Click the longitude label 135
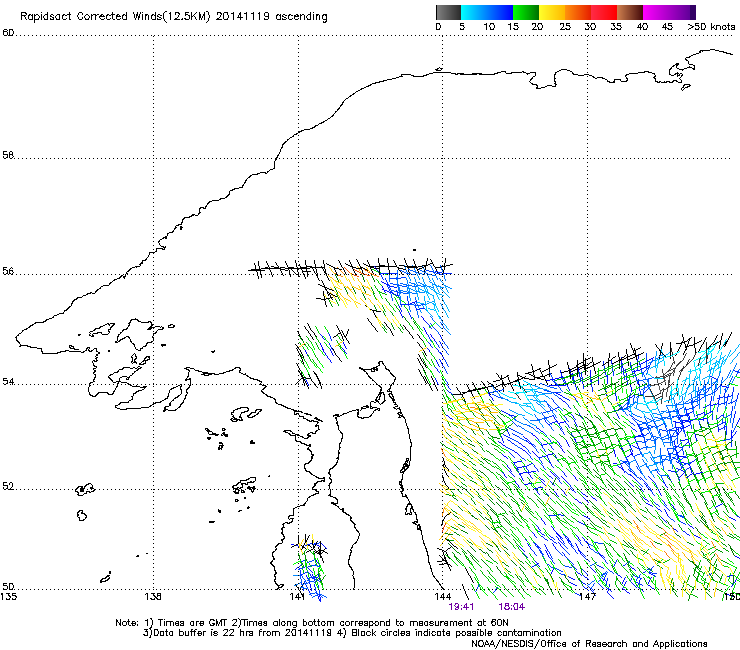Screen dimensions: 740x650 (8, 597)
